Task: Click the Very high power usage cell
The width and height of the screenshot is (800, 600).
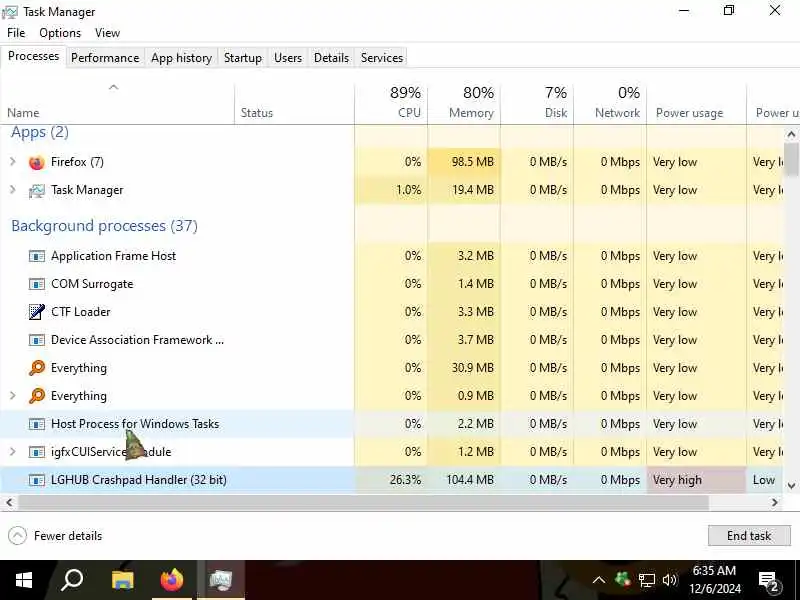Action: [696, 480]
